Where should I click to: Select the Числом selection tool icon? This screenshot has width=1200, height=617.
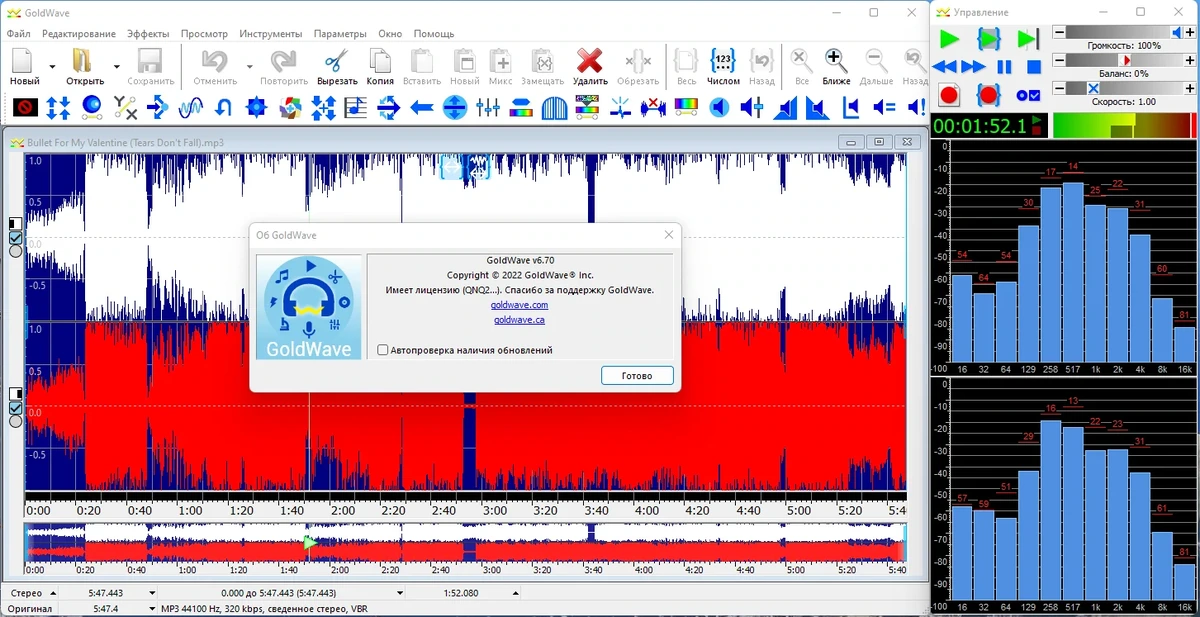click(x=723, y=60)
